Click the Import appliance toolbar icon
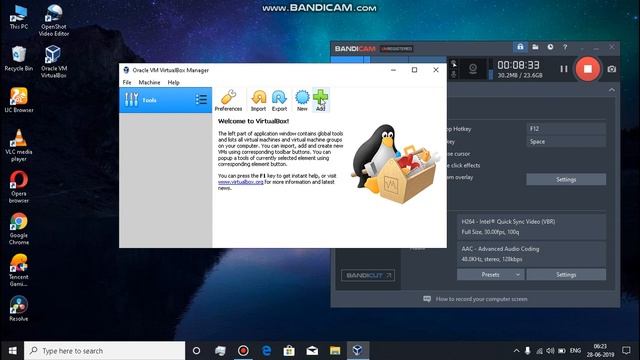 click(258, 100)
